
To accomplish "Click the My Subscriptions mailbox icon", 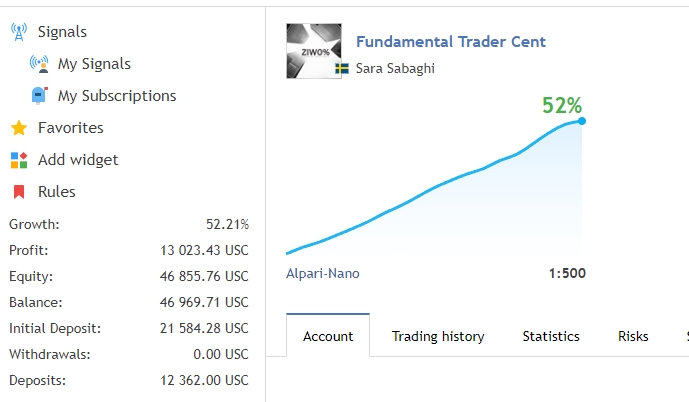I will [40, 96].
